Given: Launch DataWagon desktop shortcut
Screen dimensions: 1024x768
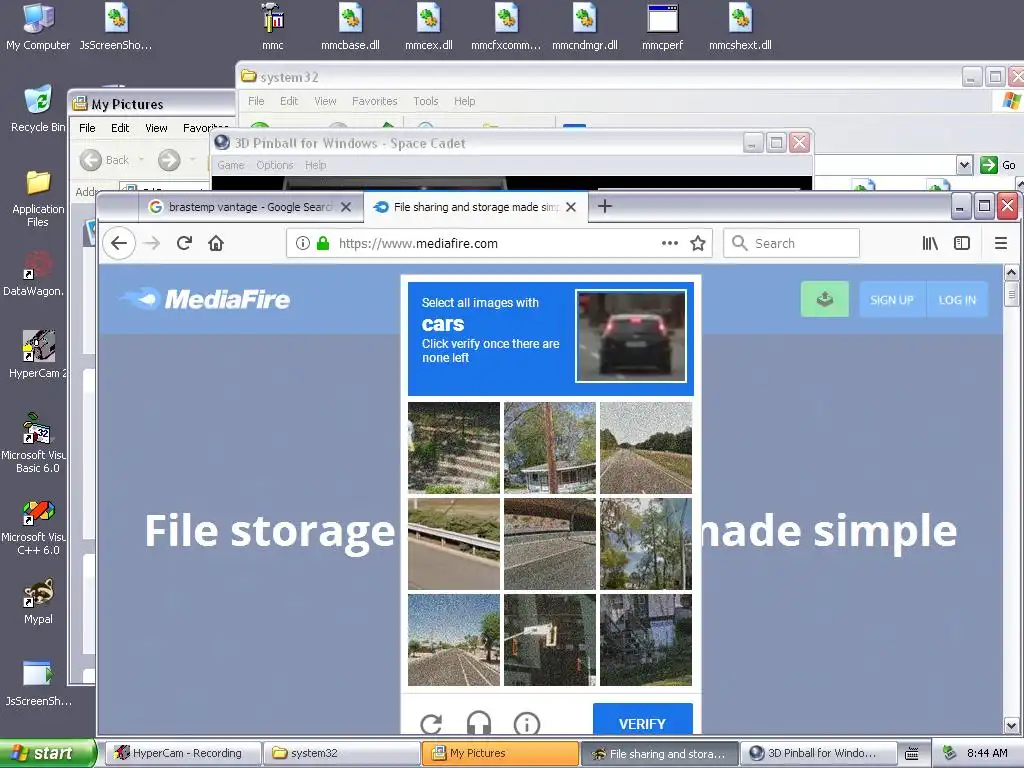Looking at the screenshot, I should tap(34, 274).
